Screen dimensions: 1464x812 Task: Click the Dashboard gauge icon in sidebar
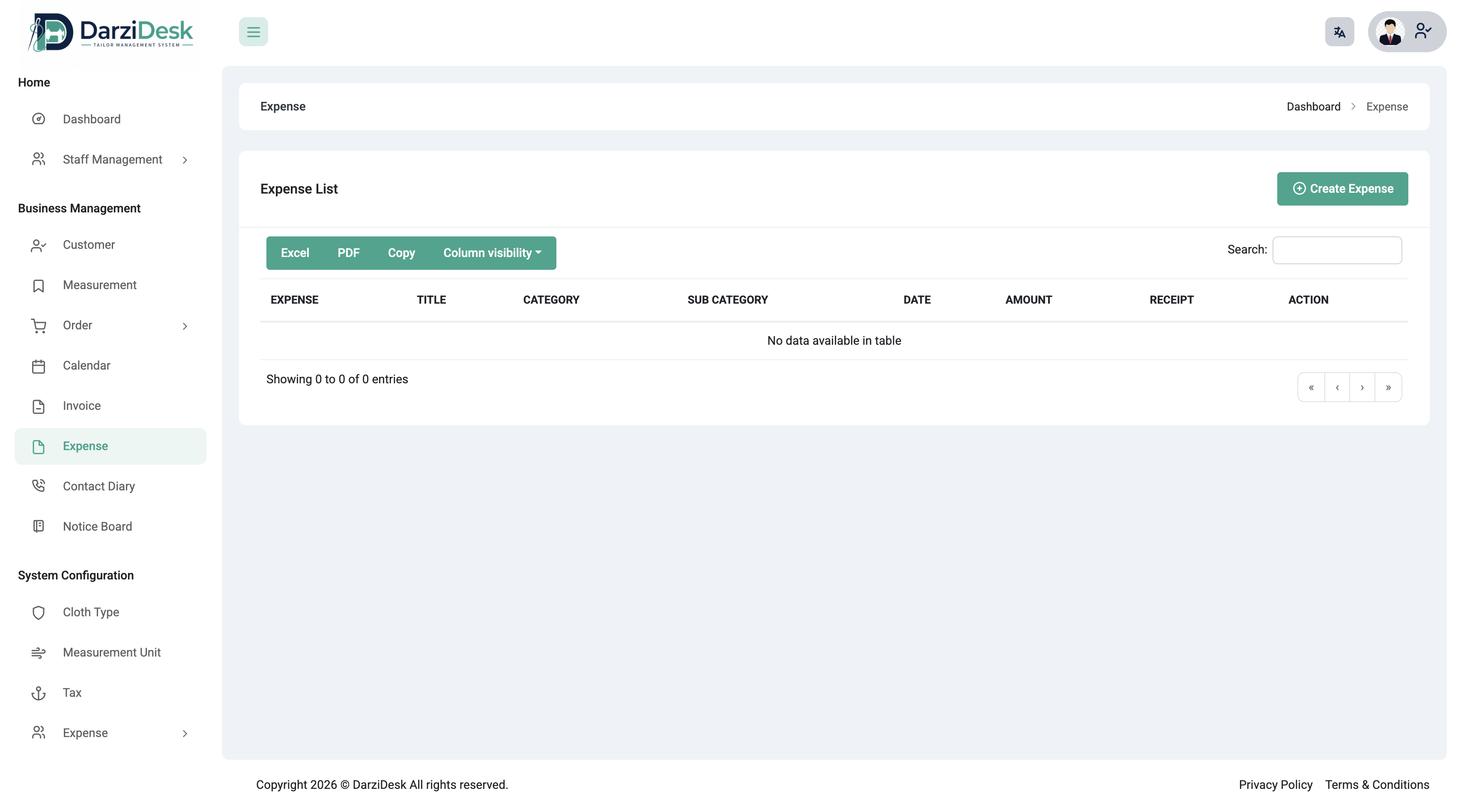point(38,119)
